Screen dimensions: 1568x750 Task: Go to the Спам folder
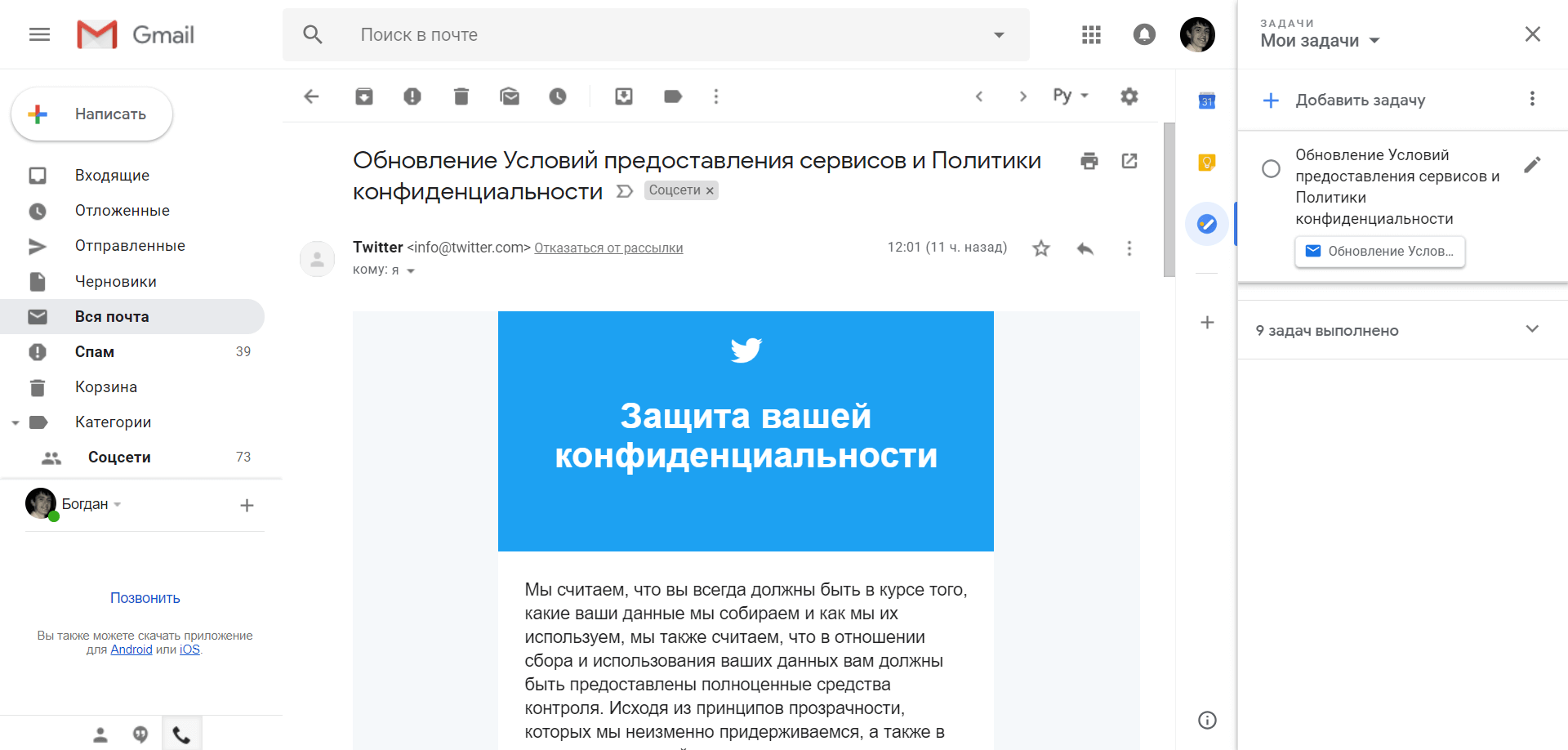tap(95, 352)
